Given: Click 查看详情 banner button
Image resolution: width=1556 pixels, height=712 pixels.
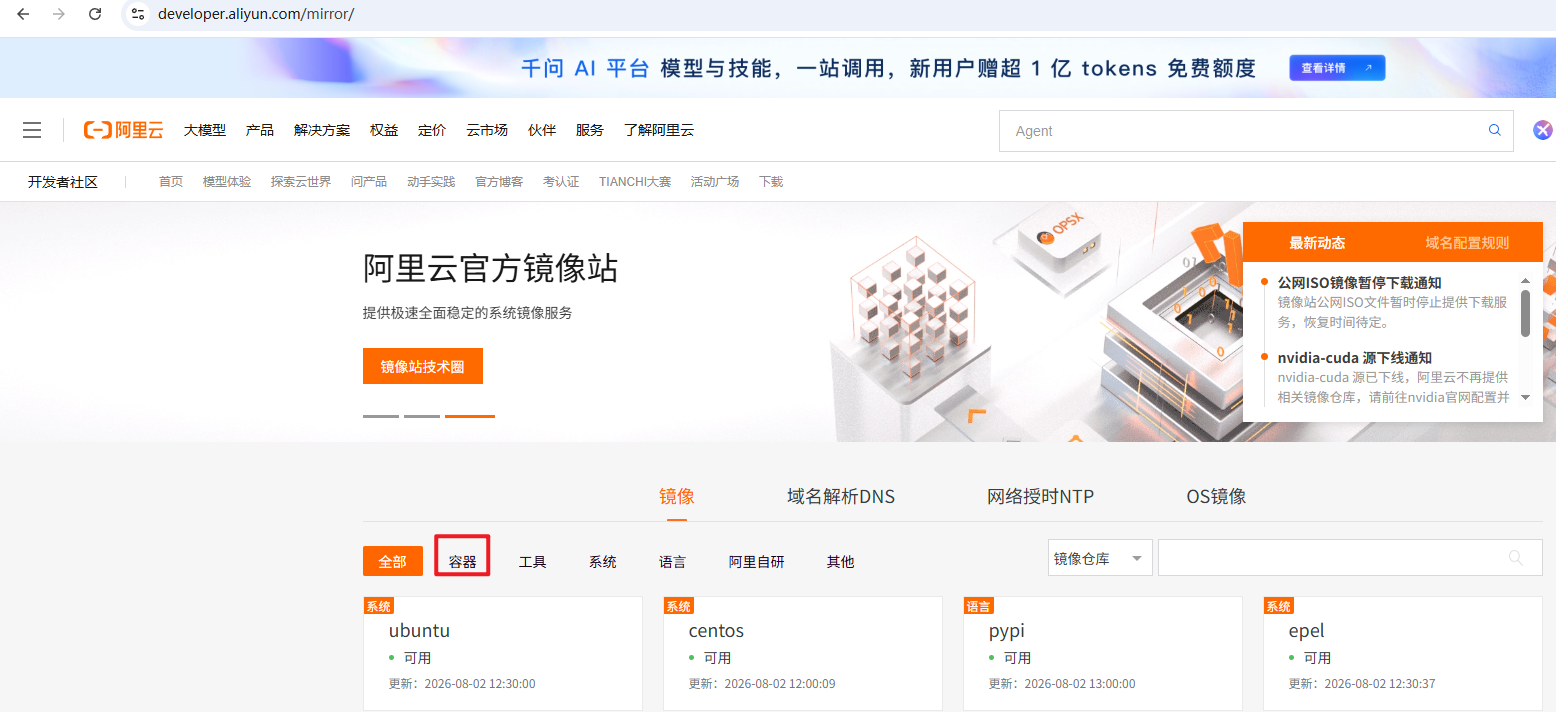Looking at the screenshot, I should (1337, 68).
